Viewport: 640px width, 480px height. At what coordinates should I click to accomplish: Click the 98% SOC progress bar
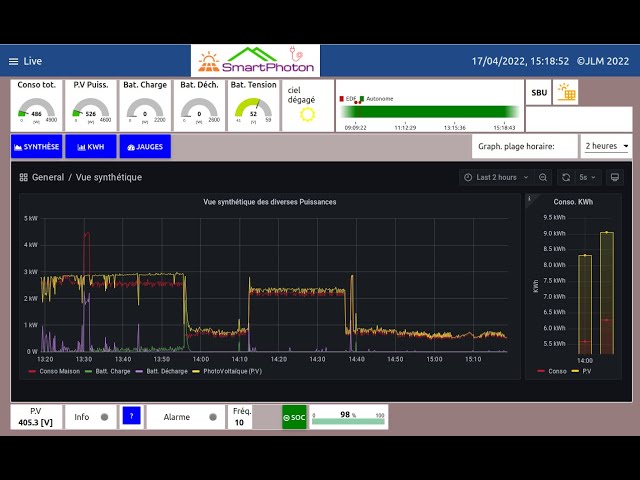(x=348, y=421)
